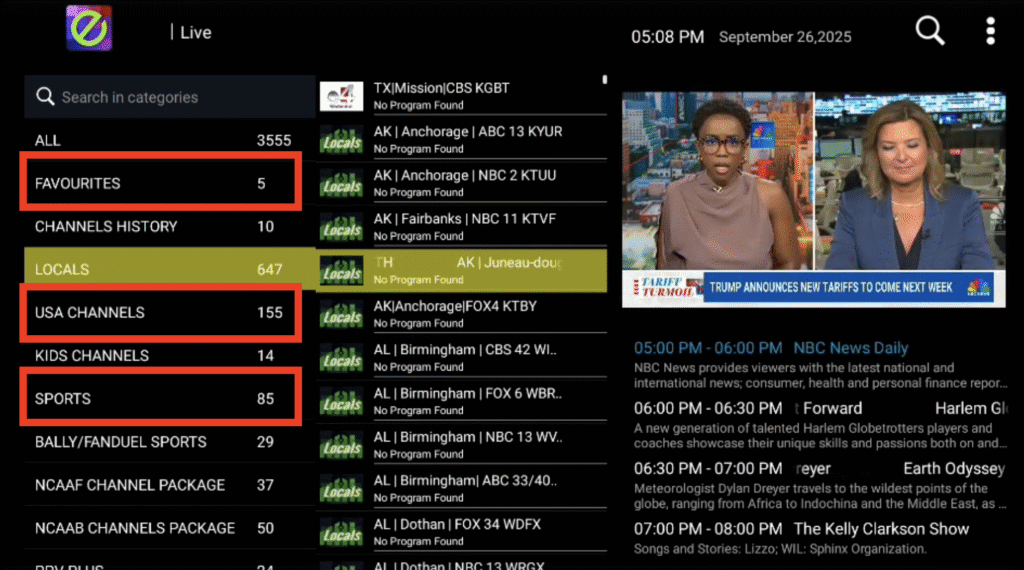Play AL | Birmingham | FOX 6 channel

click(x=462, y=402)
